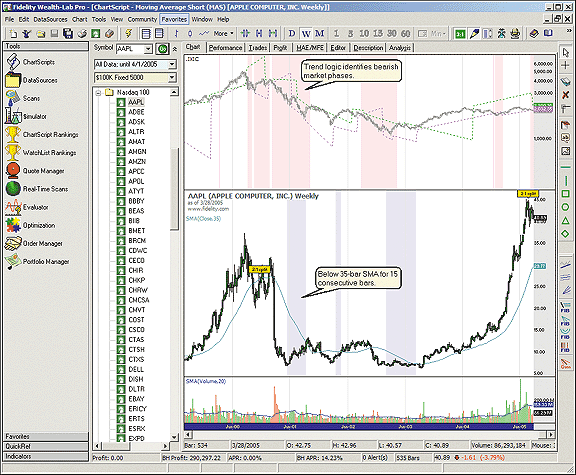Click the print toolbar icon

click(x=82, y=34)
